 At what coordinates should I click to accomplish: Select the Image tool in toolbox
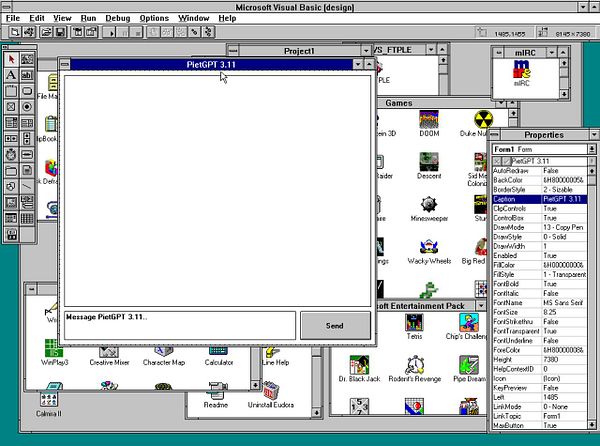coord(11,202)
